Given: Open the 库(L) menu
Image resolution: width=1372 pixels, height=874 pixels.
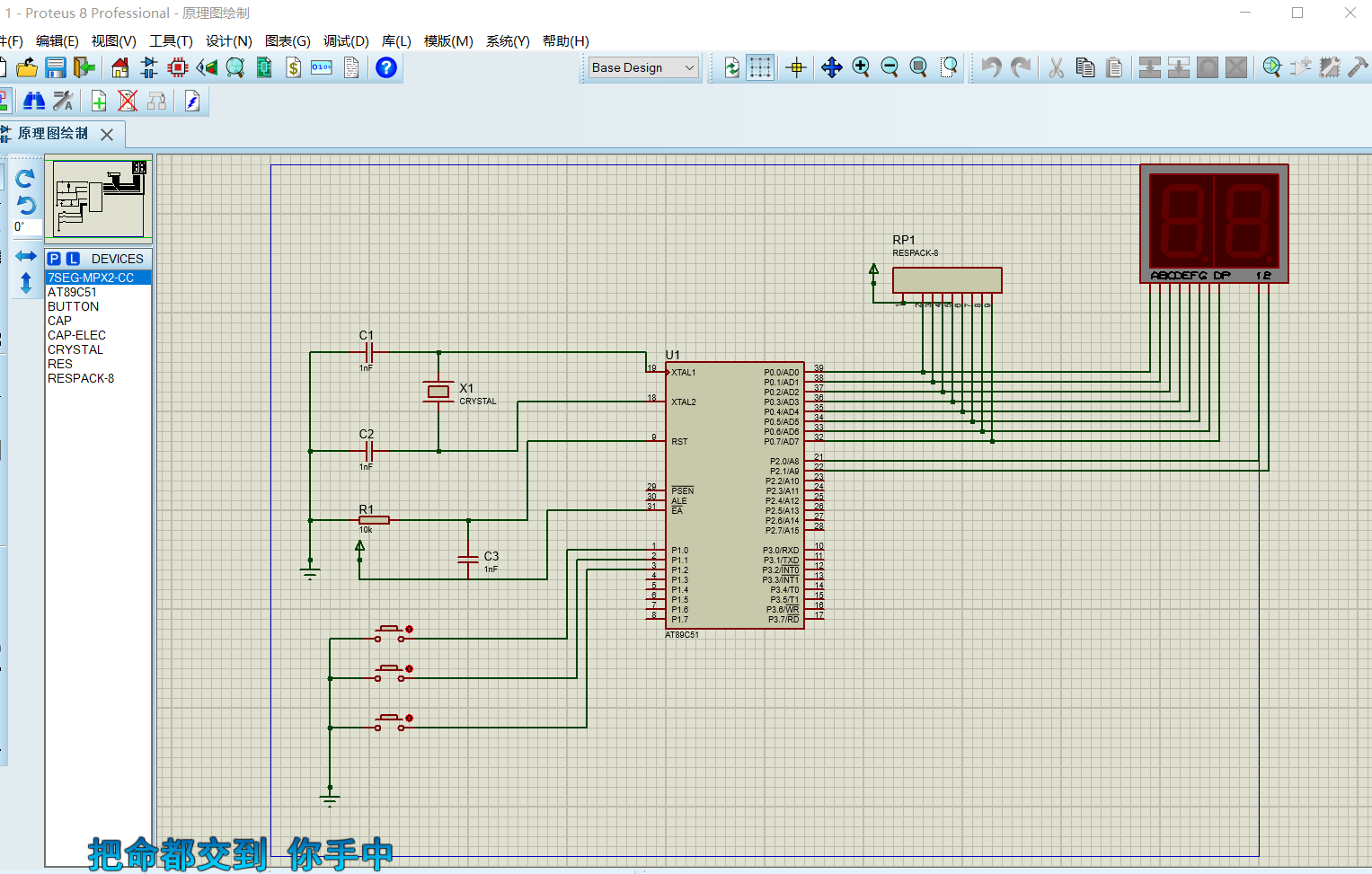Looking at the screenshot, I should 396,41.
